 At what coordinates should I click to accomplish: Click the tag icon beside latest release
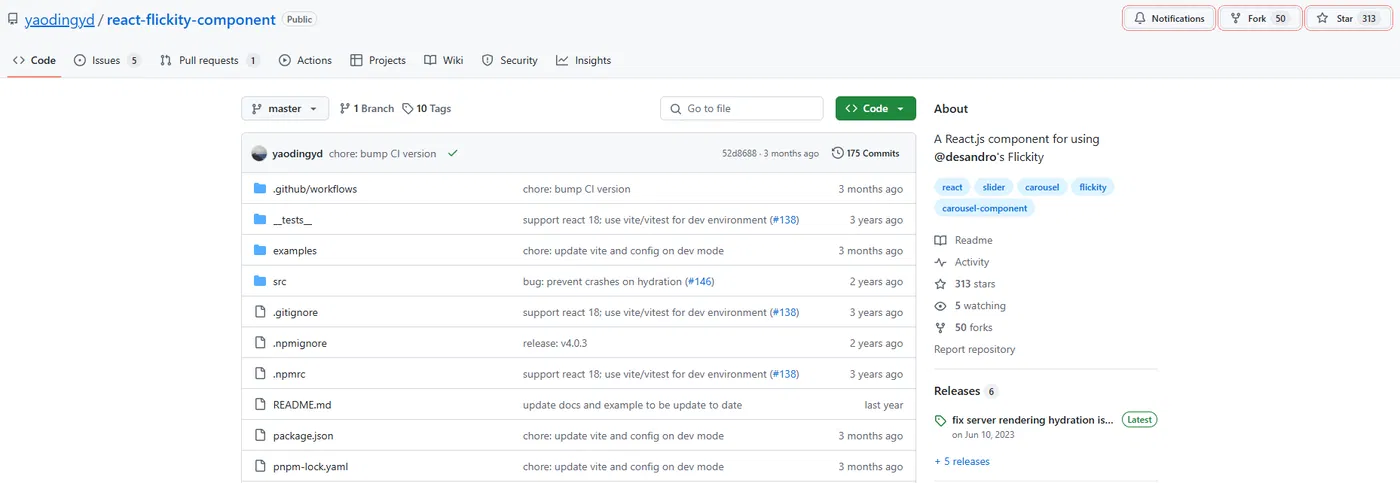(940, 420)
